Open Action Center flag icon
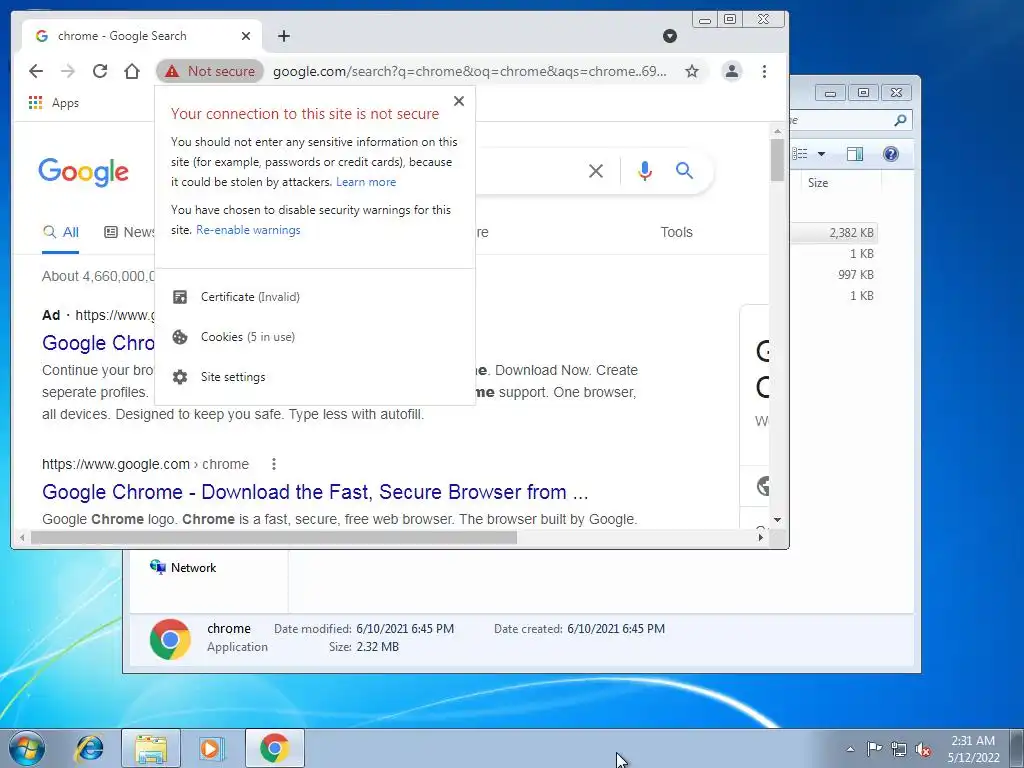1024x768 pixels. pyautogui.click(x=874, y=749)
